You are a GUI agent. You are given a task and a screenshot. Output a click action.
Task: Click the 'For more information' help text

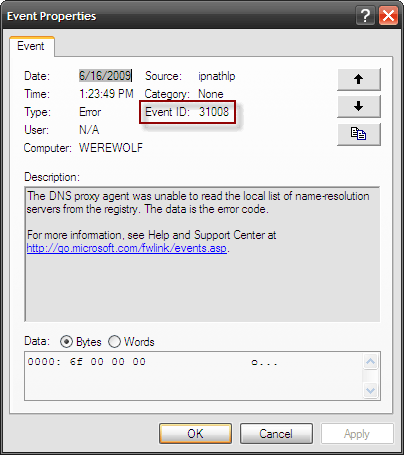152,235
